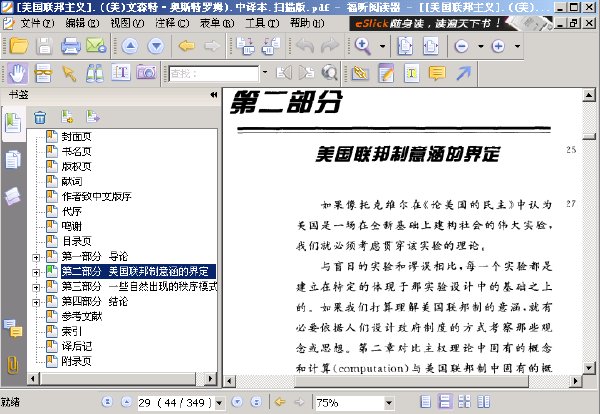Click the Zoom In magnifier tool

tap(362, 46)
